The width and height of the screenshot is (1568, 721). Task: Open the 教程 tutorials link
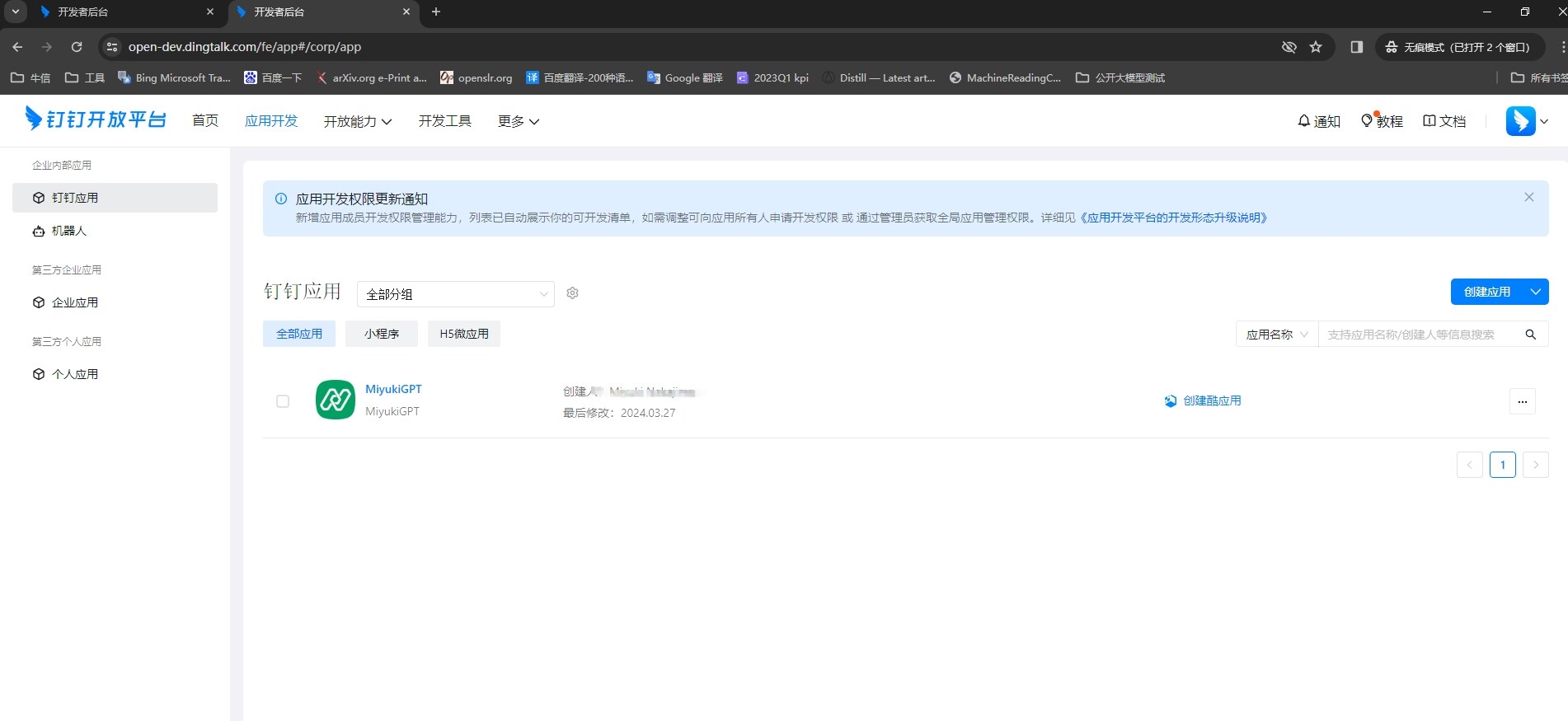1382,121
